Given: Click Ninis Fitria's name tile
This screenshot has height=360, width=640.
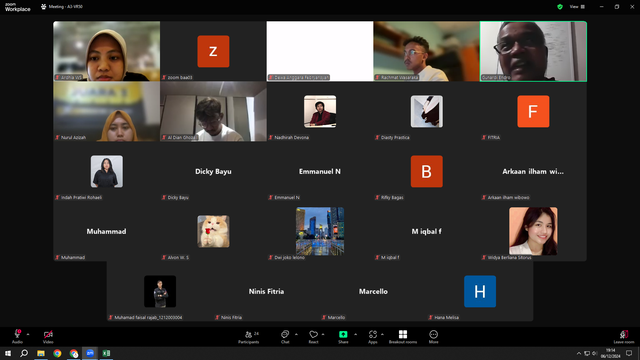Looking at the screenshot, I should tap(267, 291).
